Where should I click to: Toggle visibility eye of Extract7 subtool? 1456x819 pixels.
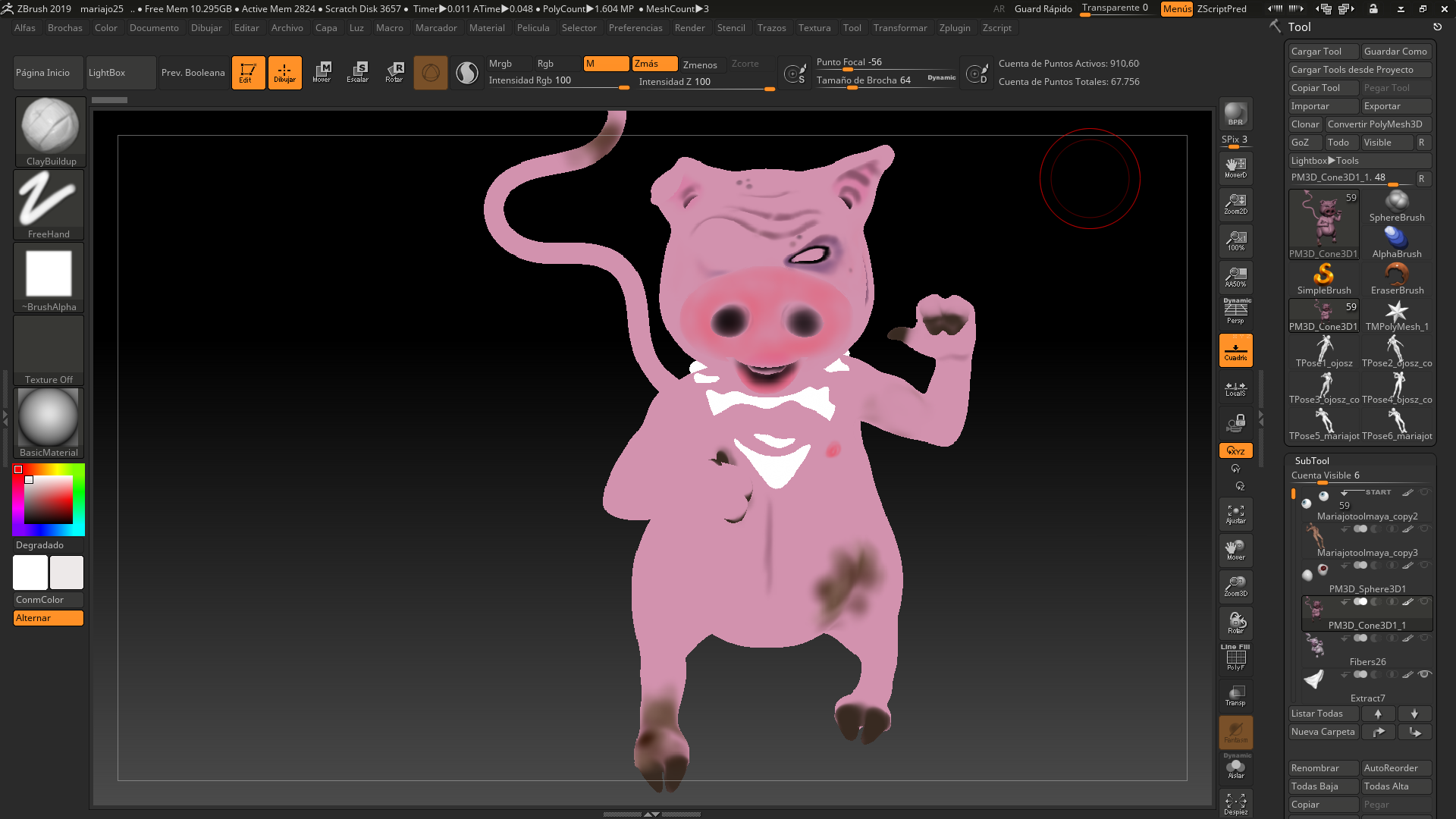[1425, 674]
